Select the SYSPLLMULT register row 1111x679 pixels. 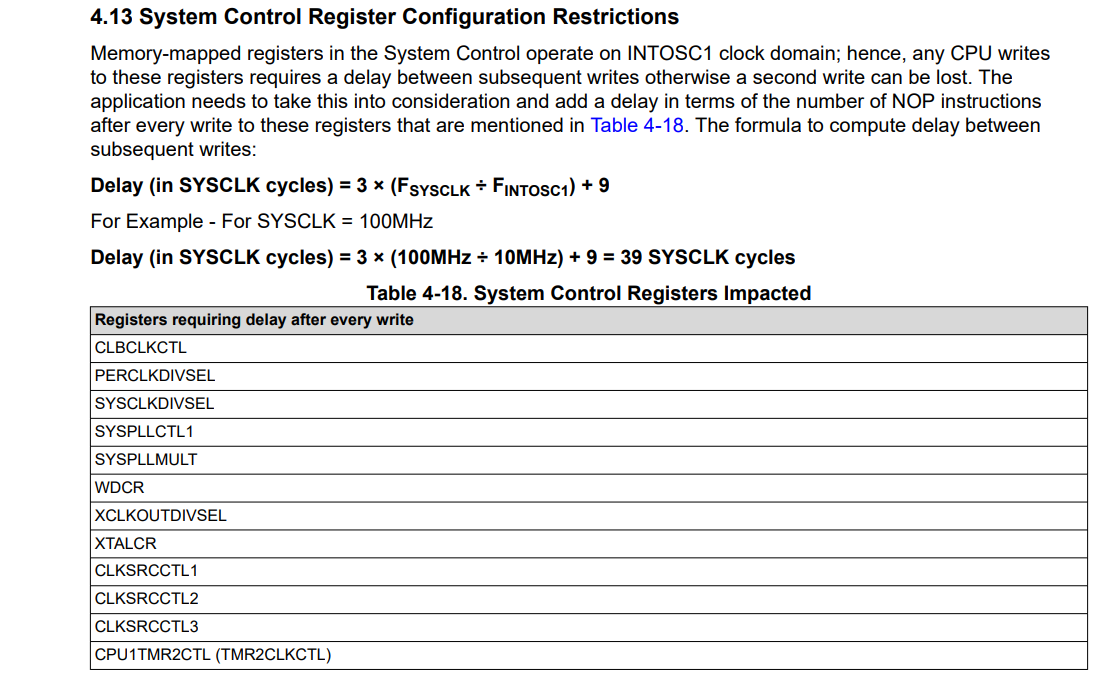147,460
